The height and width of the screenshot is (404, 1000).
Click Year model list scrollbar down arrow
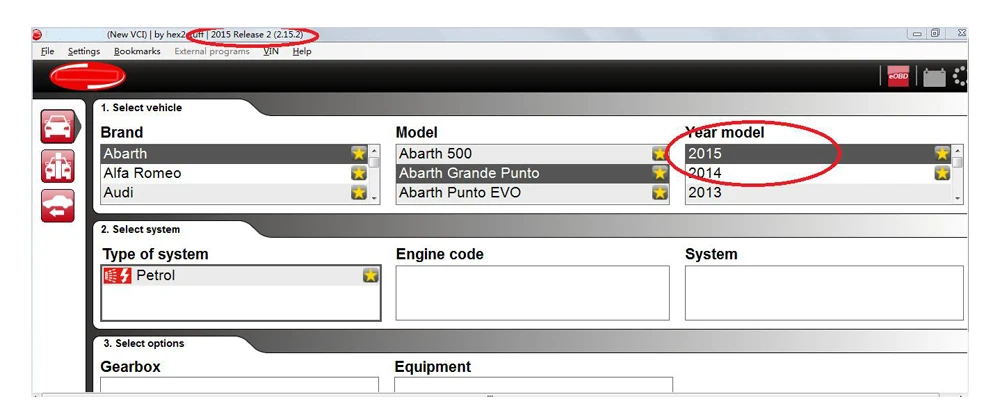pos(957,198)
